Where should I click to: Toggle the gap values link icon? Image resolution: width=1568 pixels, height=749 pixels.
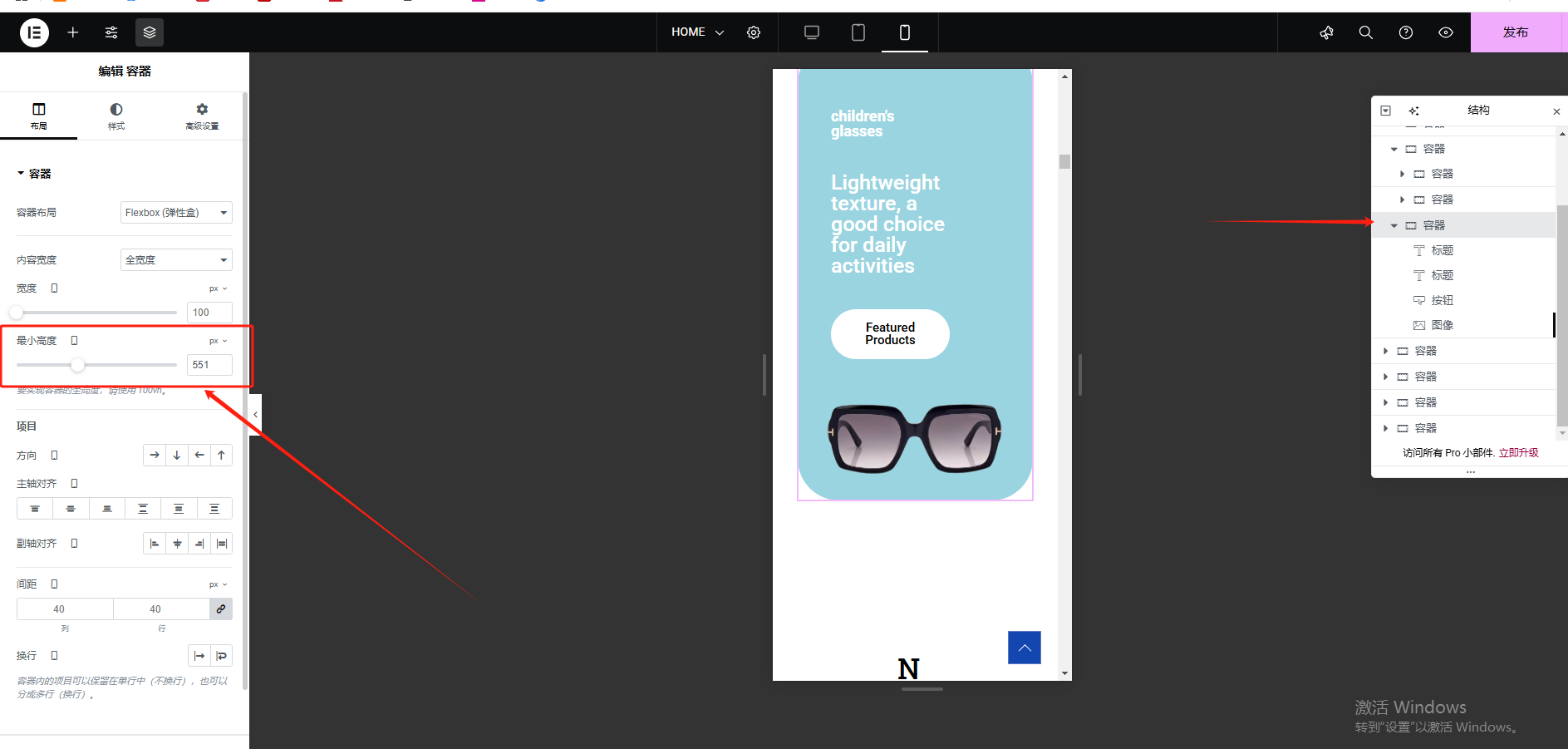click(x=221, y=609)
